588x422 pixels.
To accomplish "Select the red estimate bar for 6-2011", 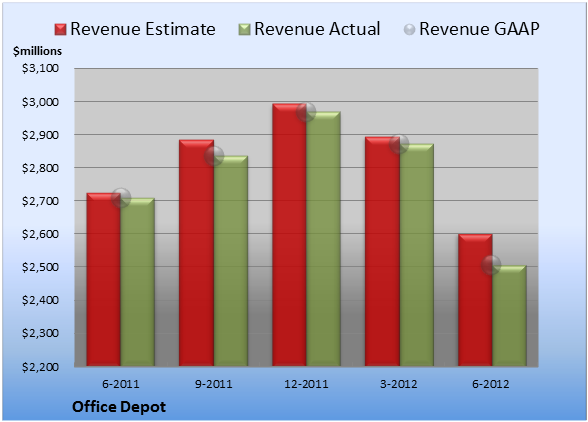I will 104,279.
